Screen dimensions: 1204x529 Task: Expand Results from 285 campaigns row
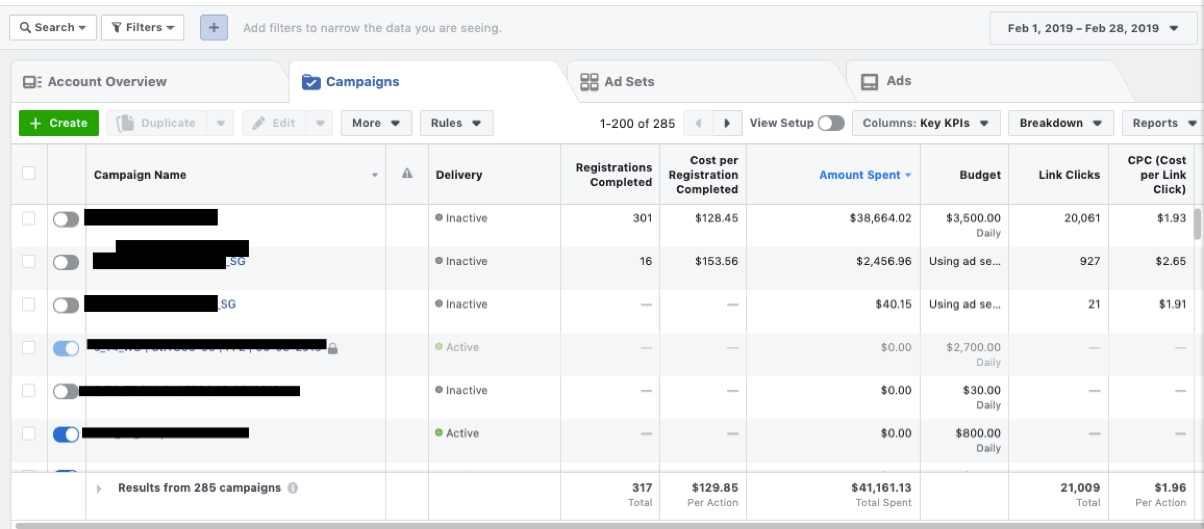point(99,488)
